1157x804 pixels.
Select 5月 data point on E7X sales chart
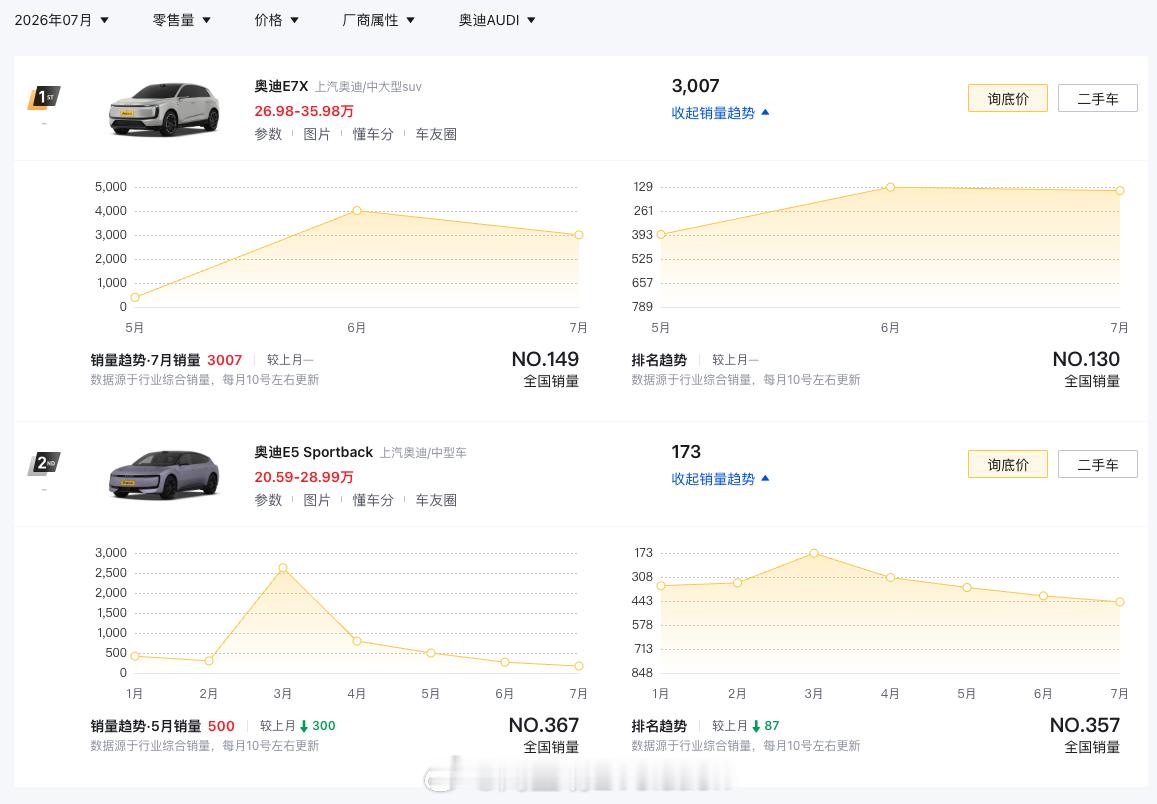(x=134, y=297)
